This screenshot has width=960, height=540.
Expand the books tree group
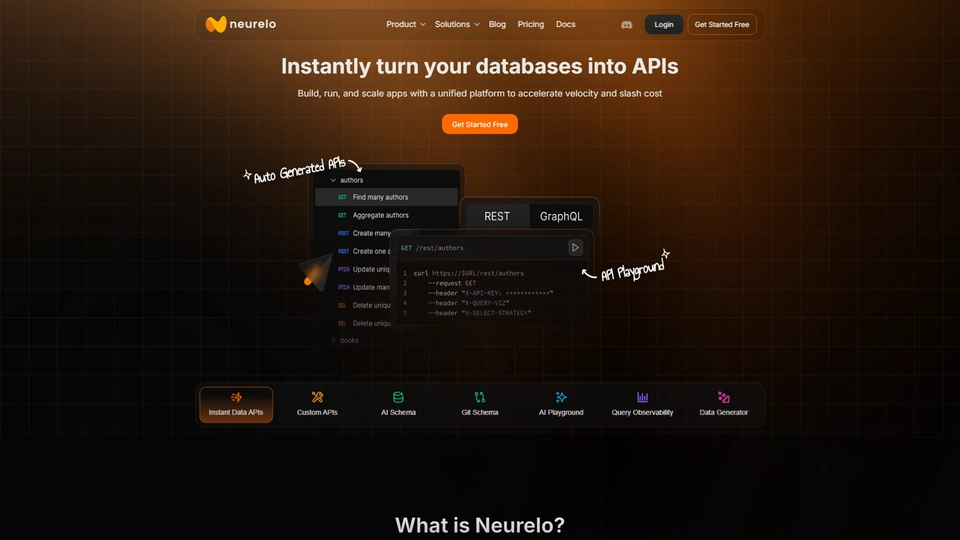click(x=333, y=340)
